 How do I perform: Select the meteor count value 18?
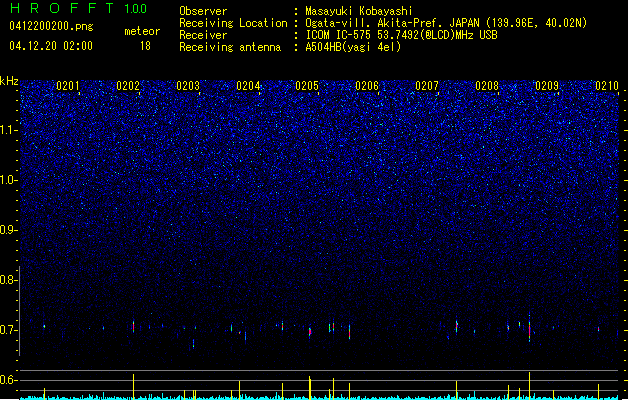(145, 46)
